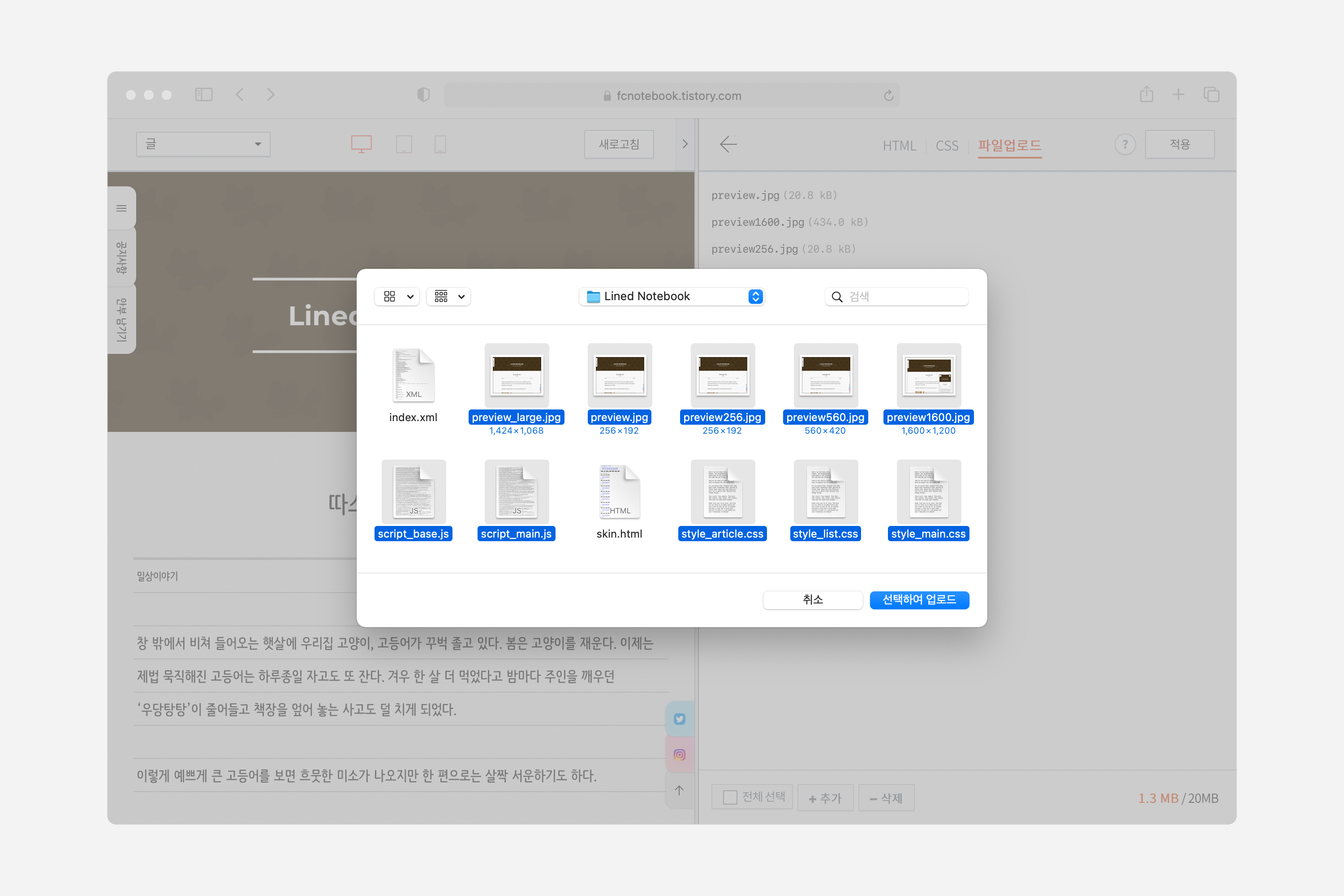Open the skin editor help icon
The width and height of the screenshot is (1344, 896).
(1124, 145)
